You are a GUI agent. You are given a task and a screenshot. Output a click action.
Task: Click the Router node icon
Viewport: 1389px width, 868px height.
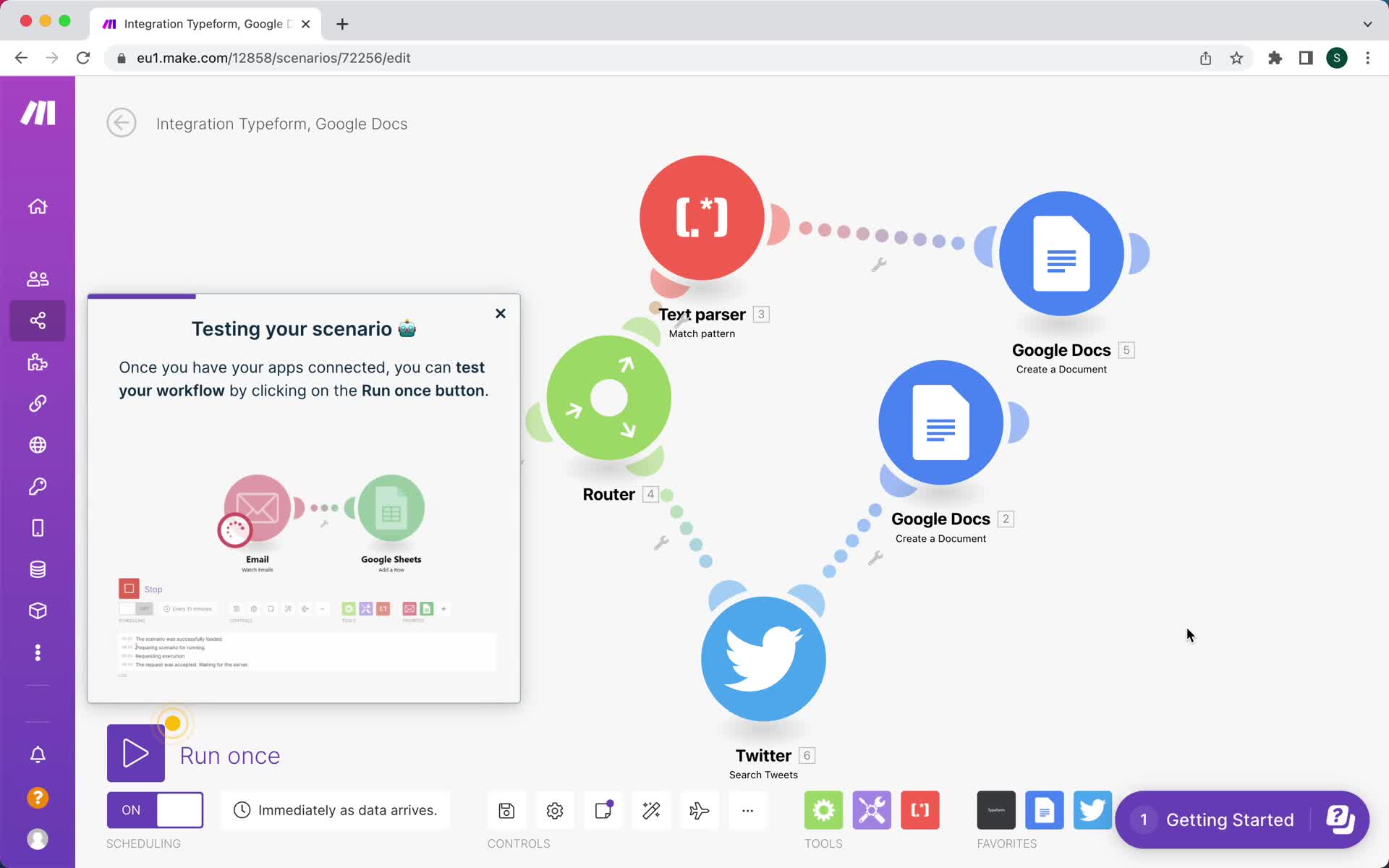point(609,399)
